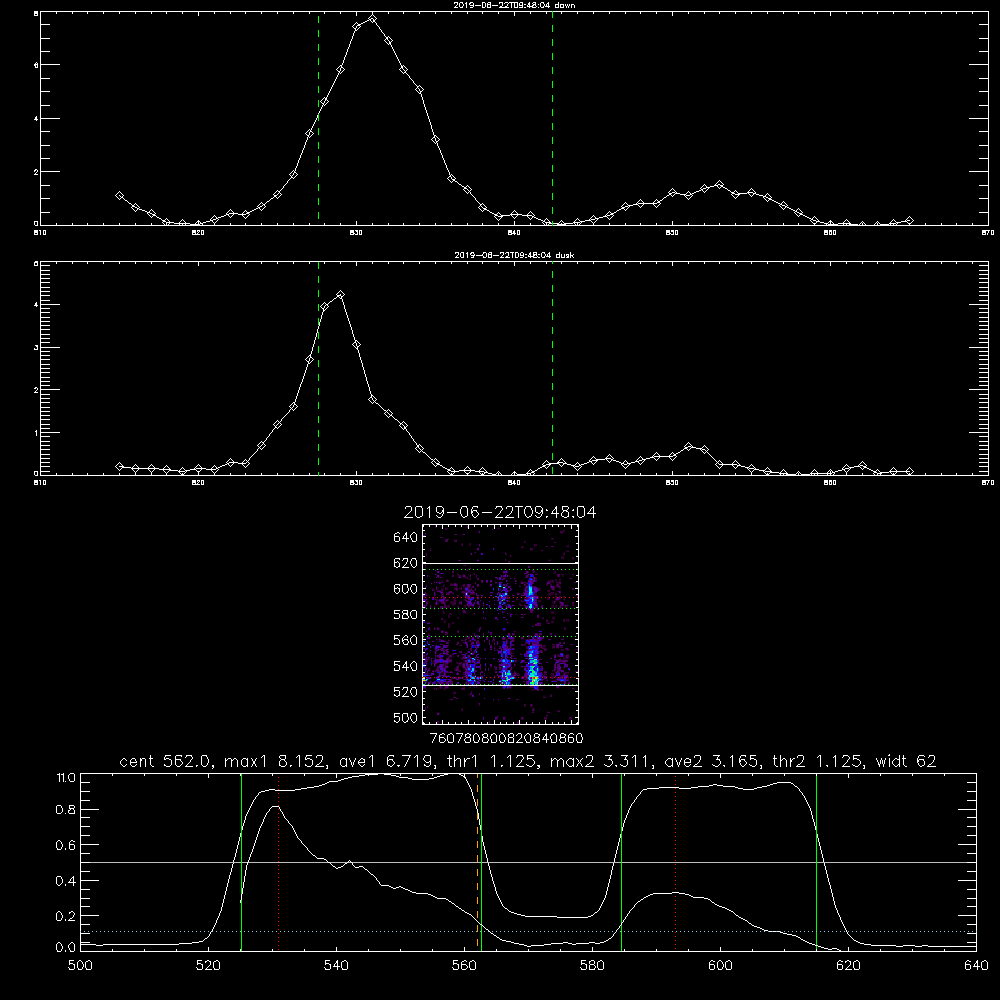Click first green dashed line in dusk plot

point(318,368)
